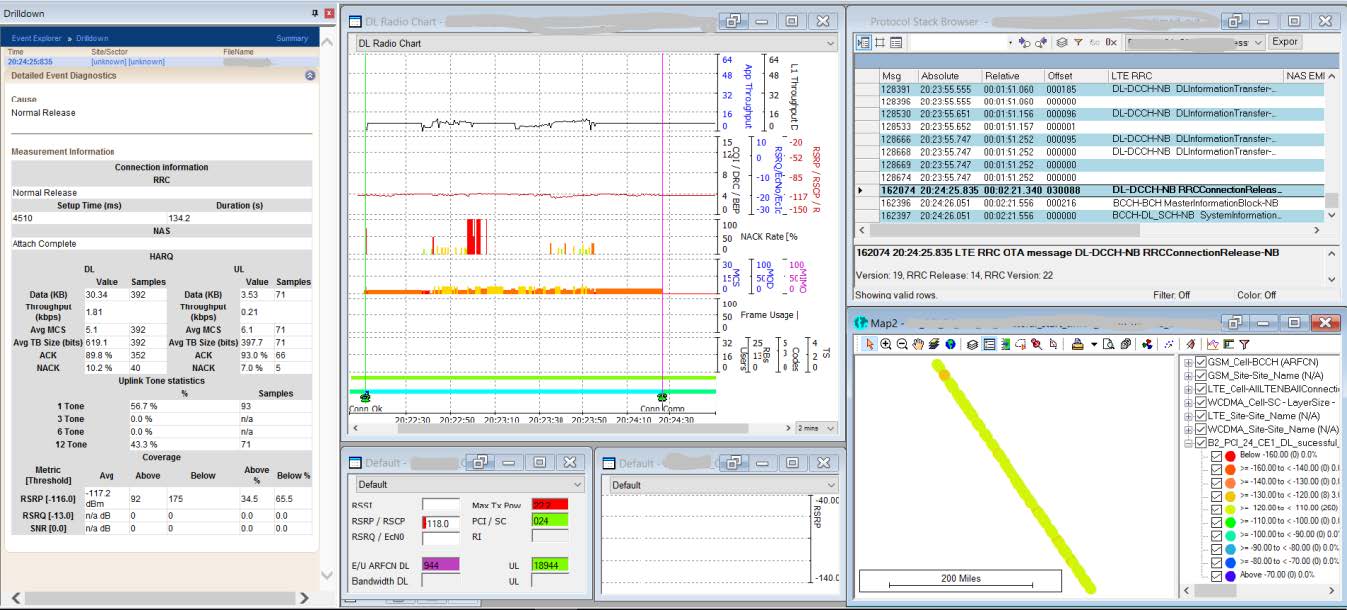Screen dimensions: 1347x610
Task: Click the chart line icon in Map2 toolbar
Action: [x=1213, y=344]
